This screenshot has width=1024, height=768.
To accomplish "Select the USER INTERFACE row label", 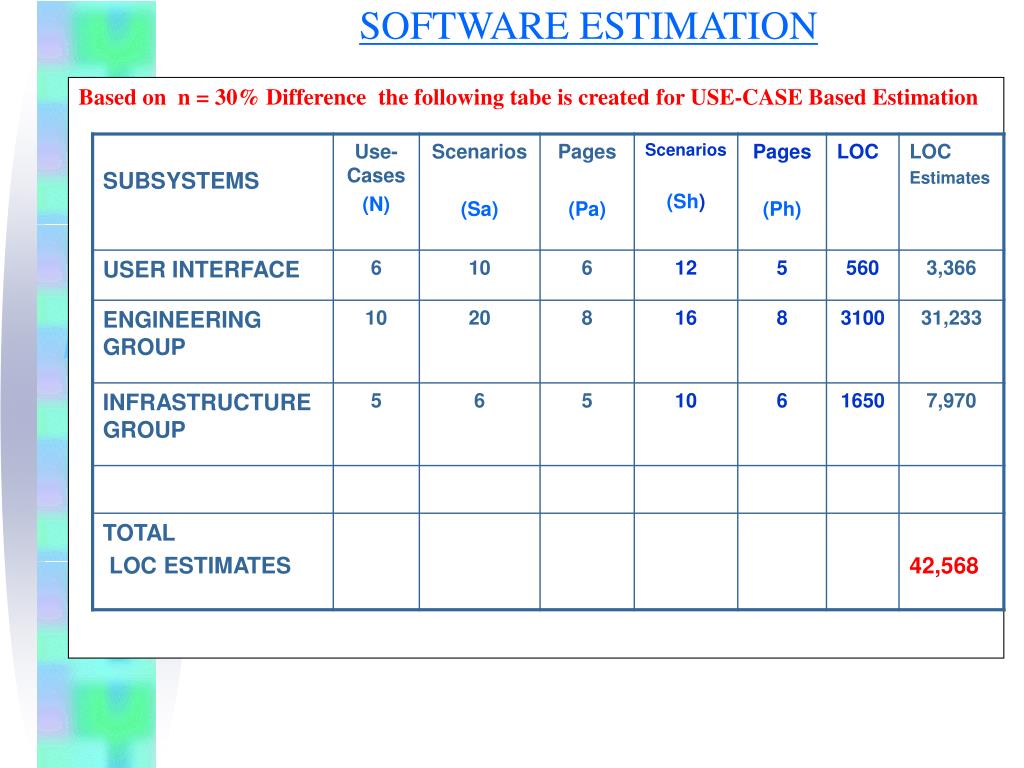I will point(201,270).
